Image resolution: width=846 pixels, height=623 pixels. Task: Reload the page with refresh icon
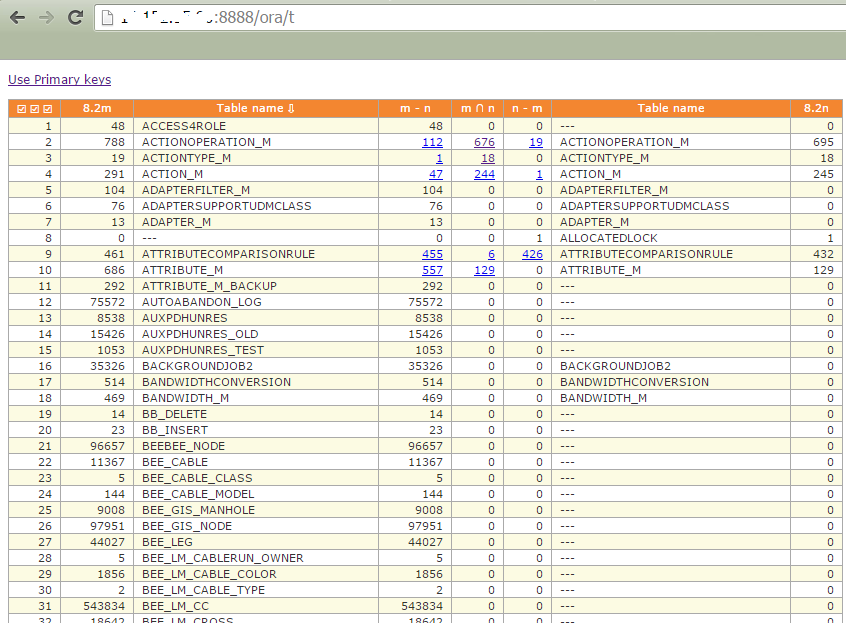click(x=75, y=17)
